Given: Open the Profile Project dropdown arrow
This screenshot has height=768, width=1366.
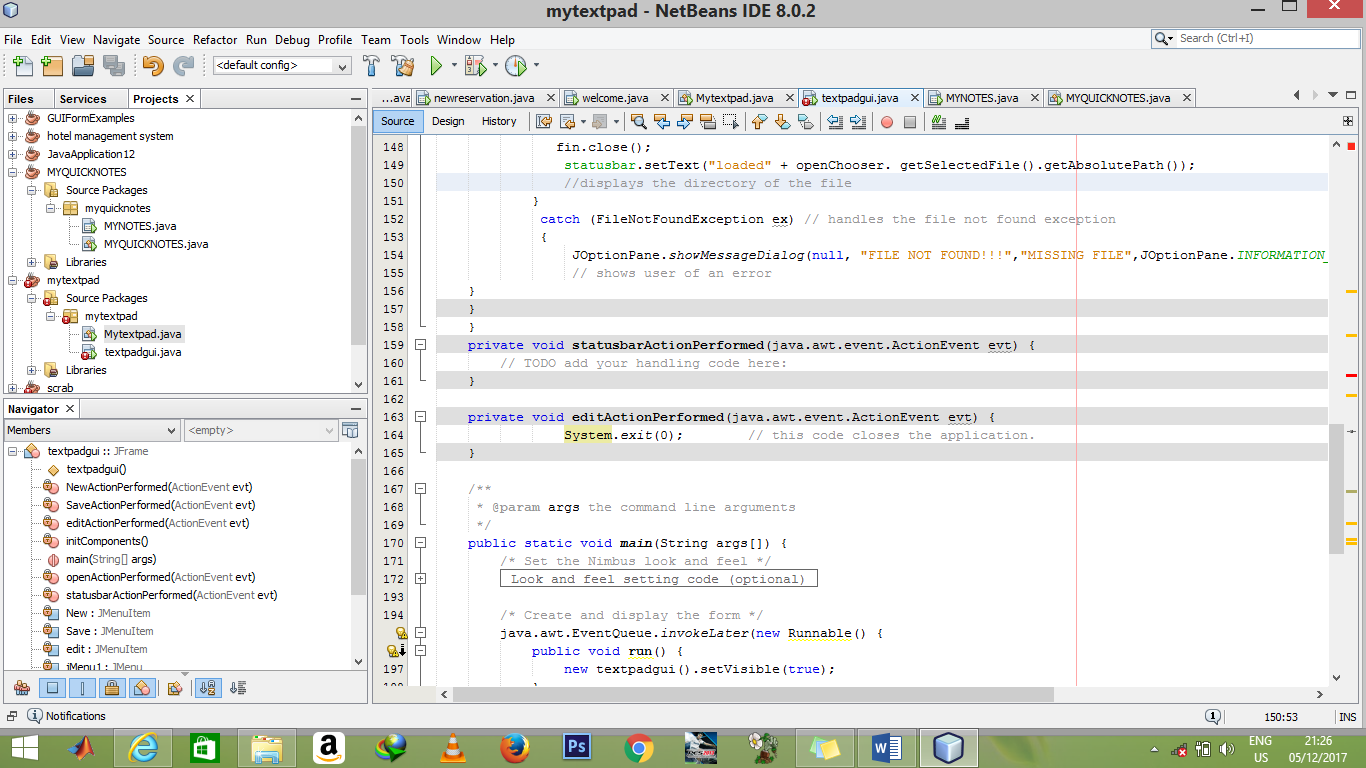Looking at the screenshot, I should [x=536, y=66].
